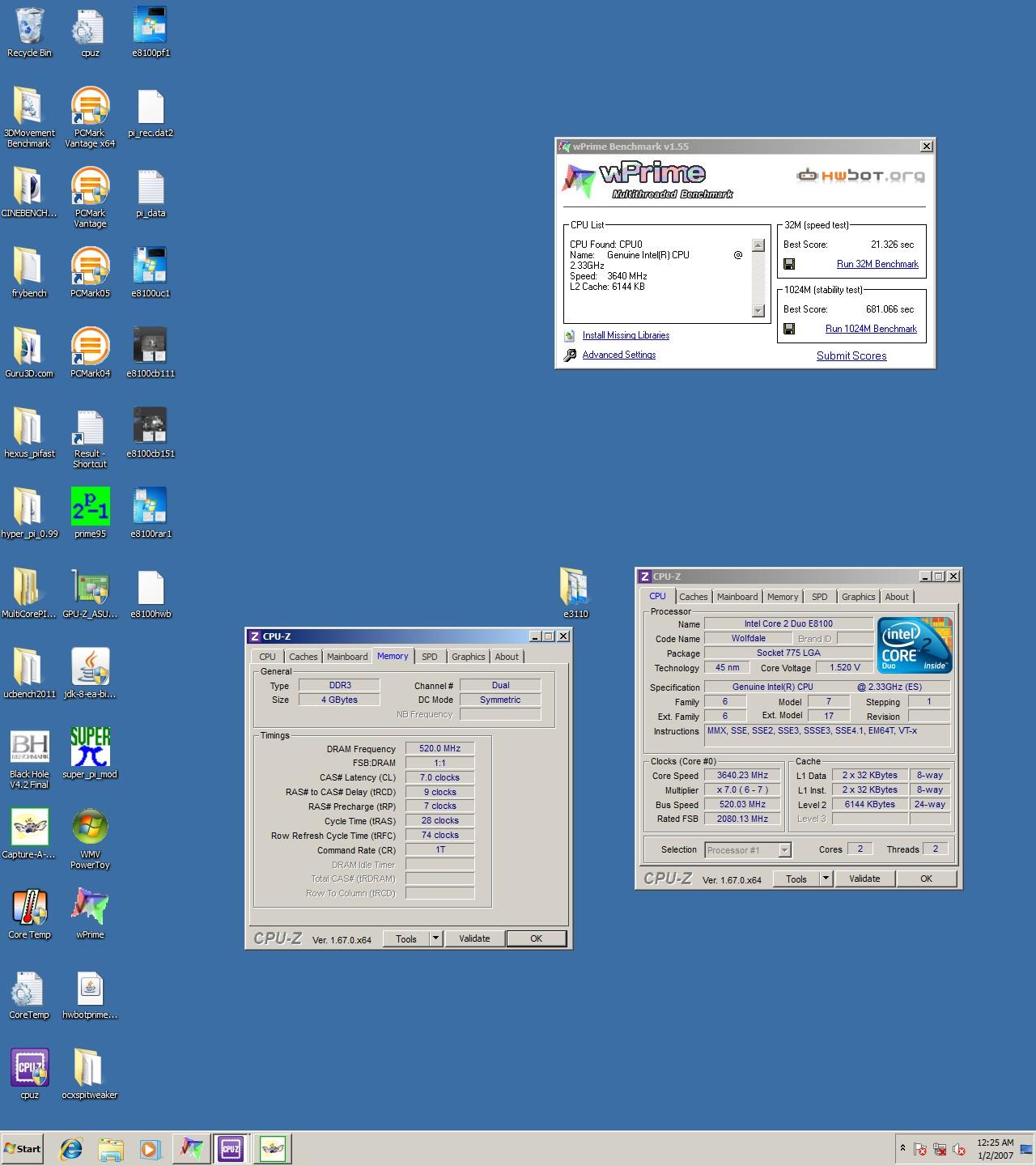
Task: Open Graphics tab in CPU-Z Memory window
Action: click(469, 657)
